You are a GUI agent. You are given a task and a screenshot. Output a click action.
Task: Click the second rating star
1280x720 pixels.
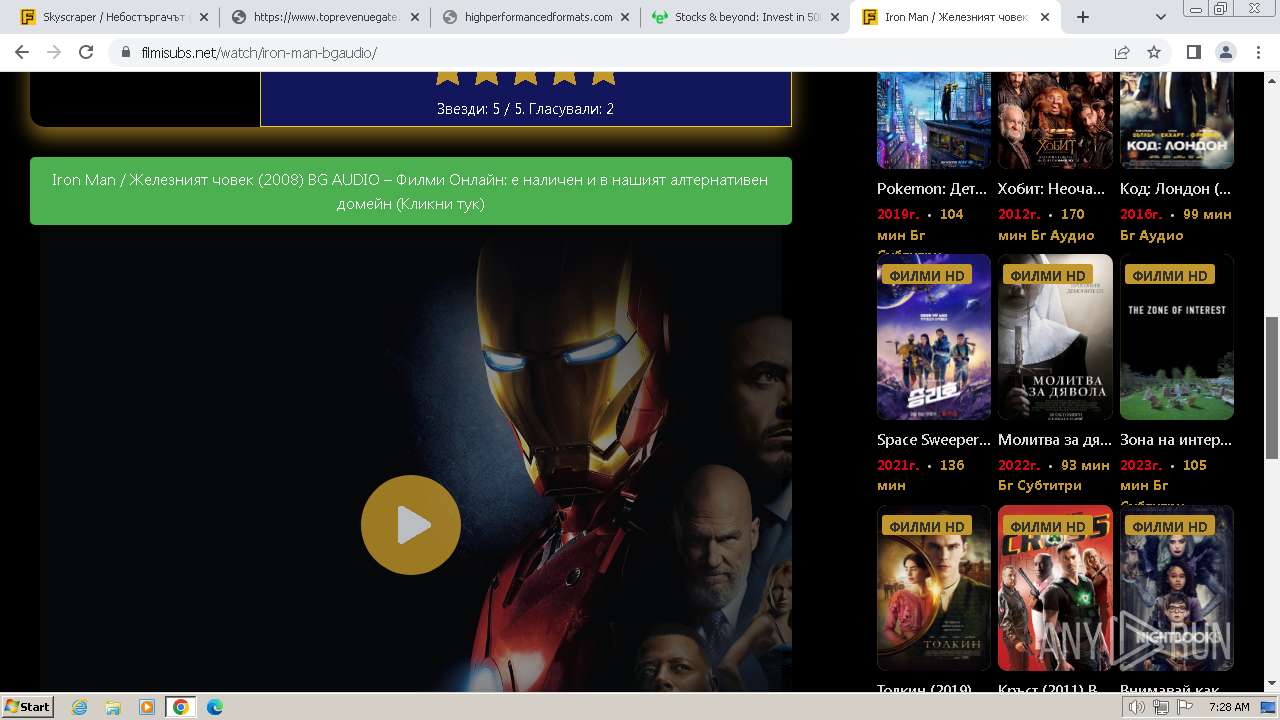(x=486, y=77)
